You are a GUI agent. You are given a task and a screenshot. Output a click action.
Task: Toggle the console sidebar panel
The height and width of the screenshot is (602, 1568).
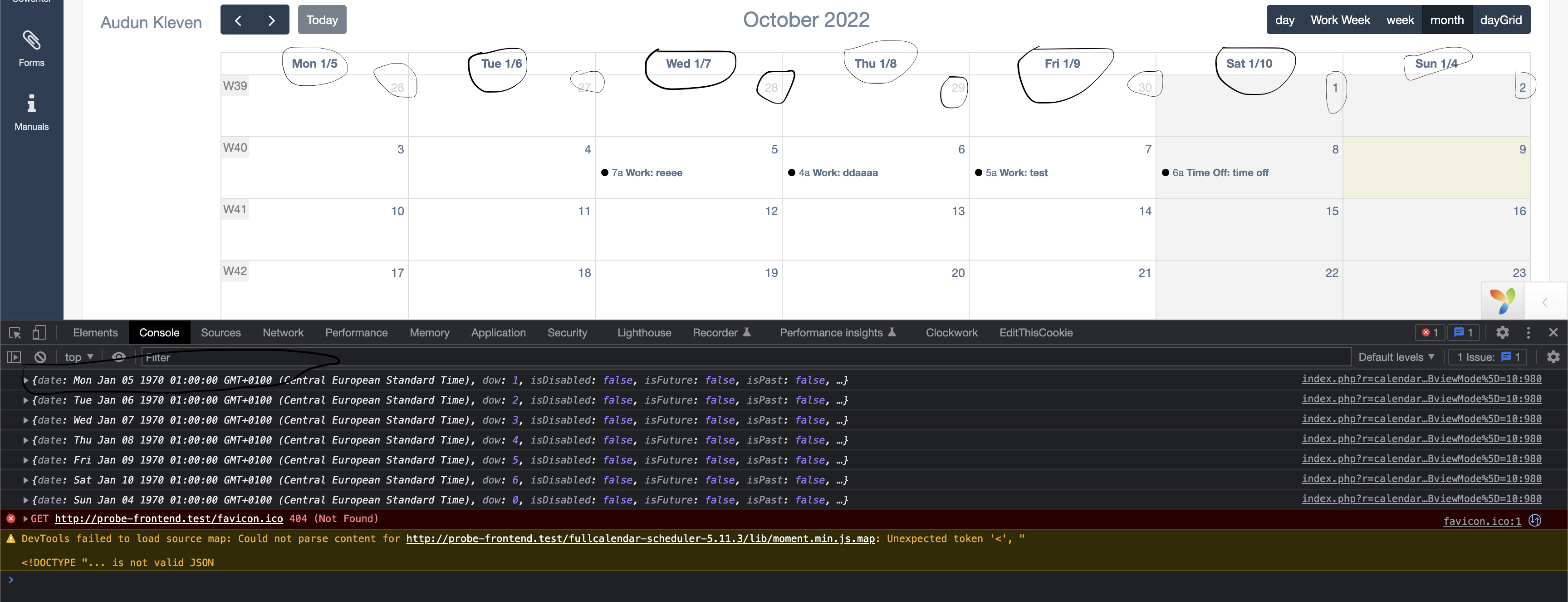[x=14, y=357]
